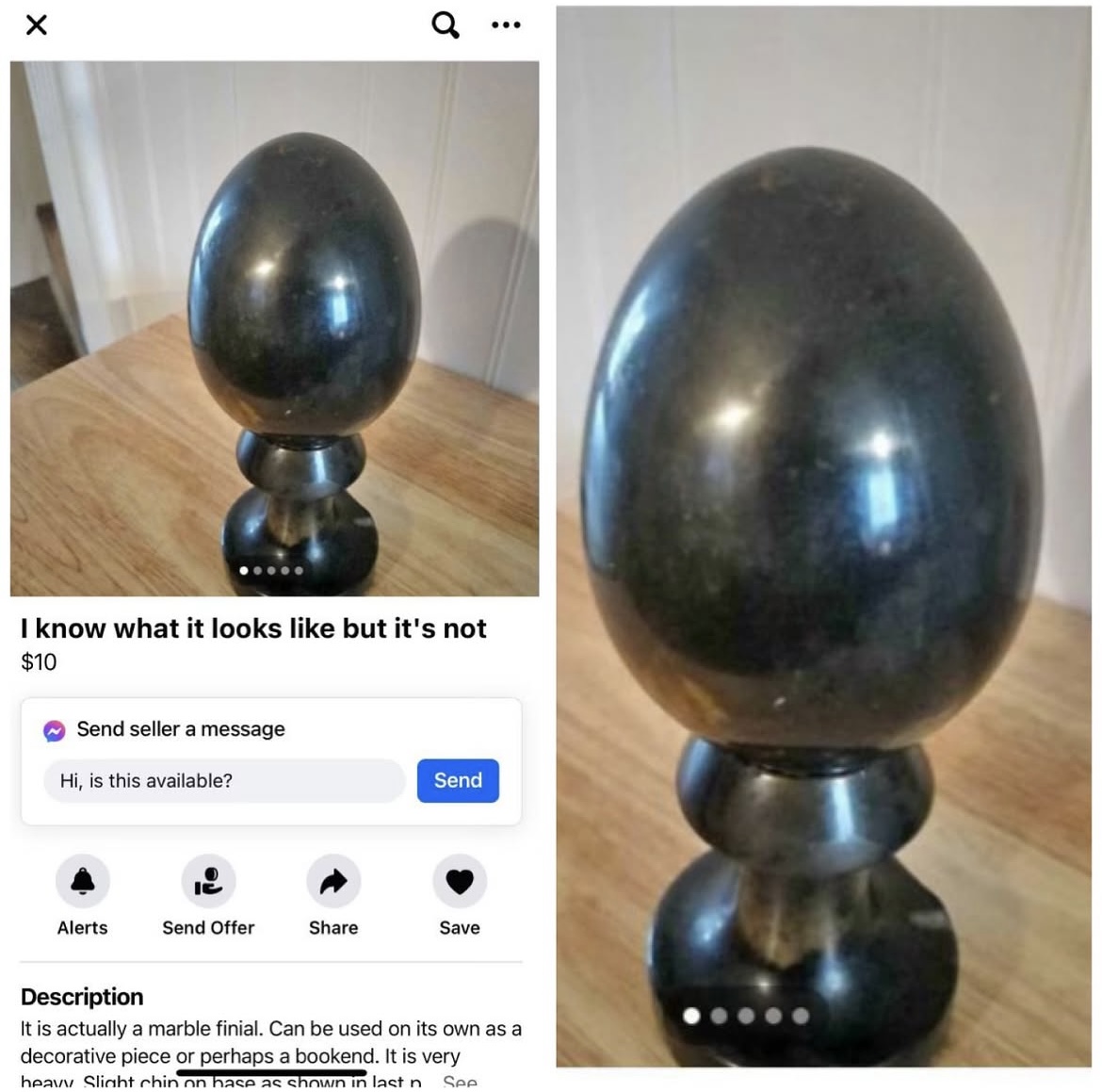Tap the Send Offer icon
The width and height of the screenshot is (1102, 1092).
click(x=209, y=881)
